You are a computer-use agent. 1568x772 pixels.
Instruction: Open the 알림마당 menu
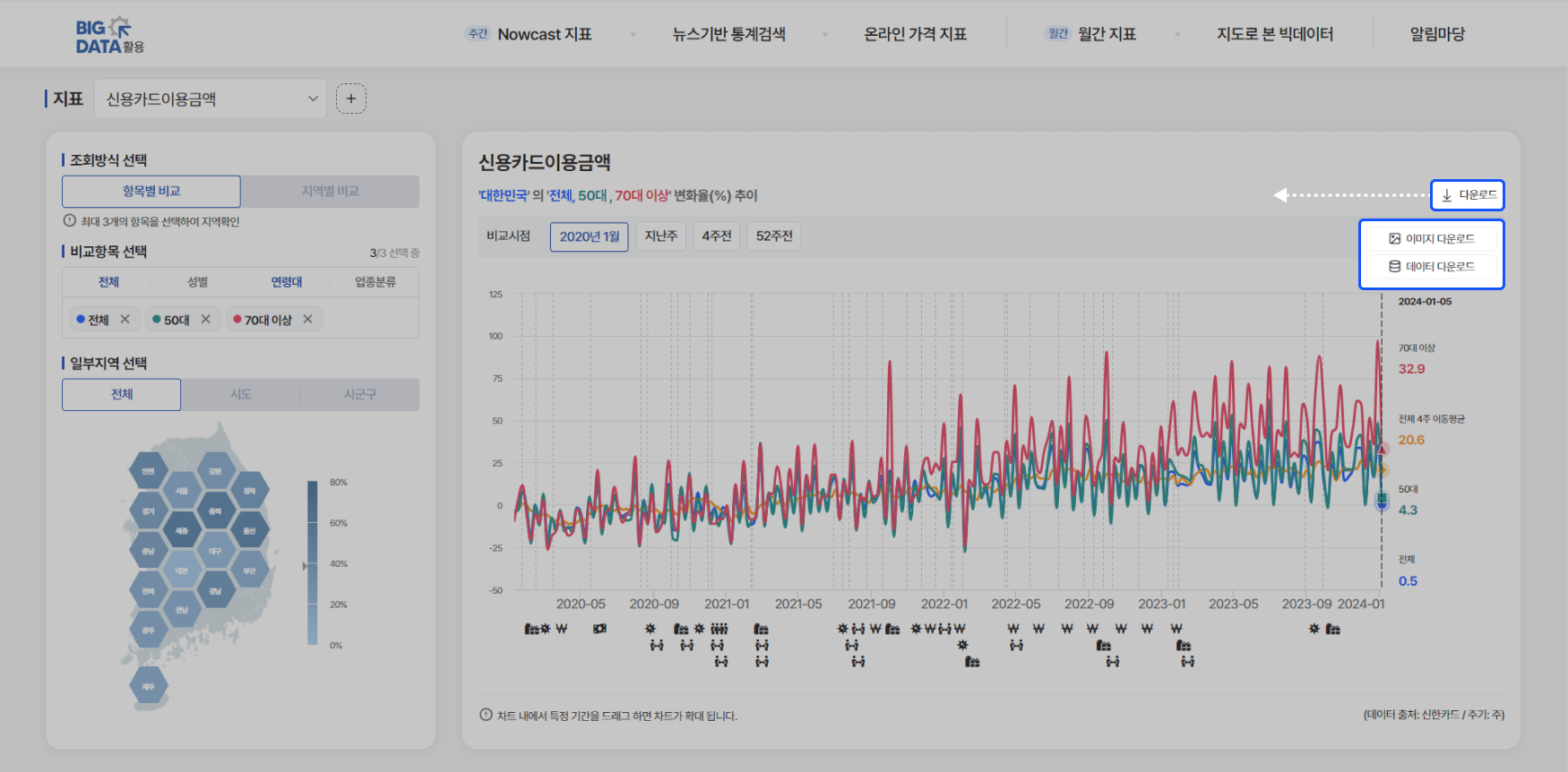click(1437, 34)
